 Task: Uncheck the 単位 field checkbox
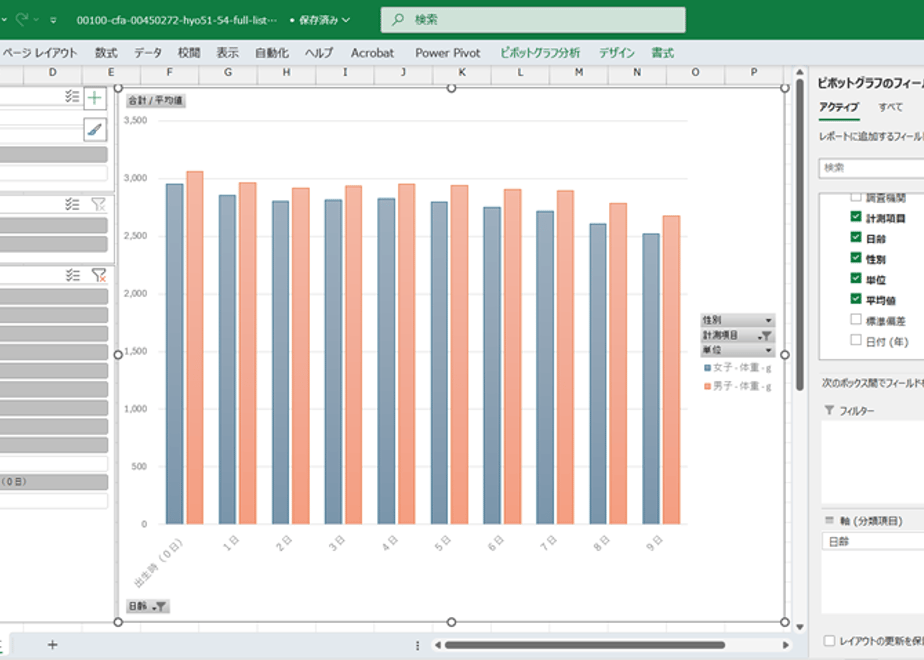tap(856, 278)
